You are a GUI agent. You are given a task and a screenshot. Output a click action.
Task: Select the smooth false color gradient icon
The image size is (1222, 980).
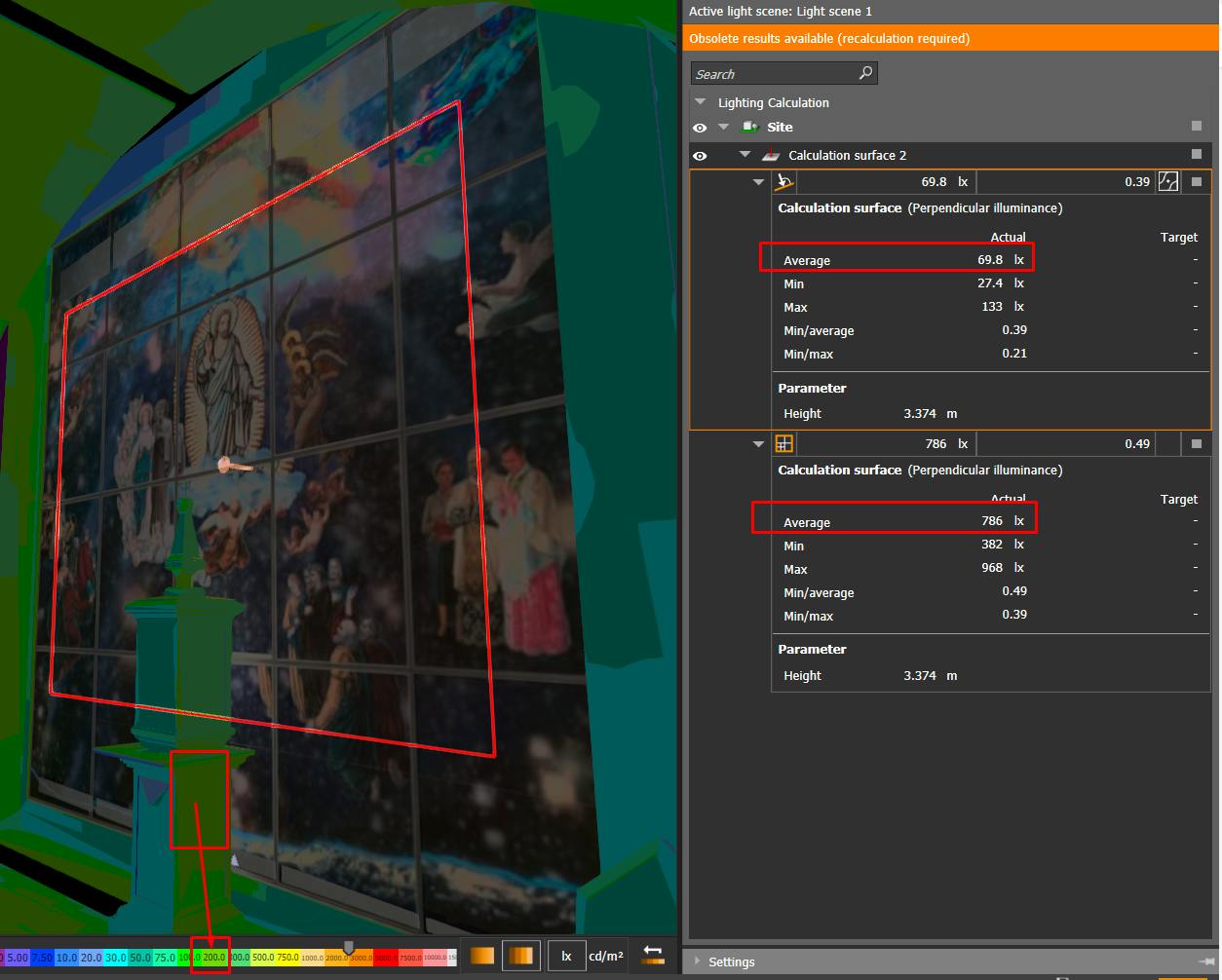(481, 956)
